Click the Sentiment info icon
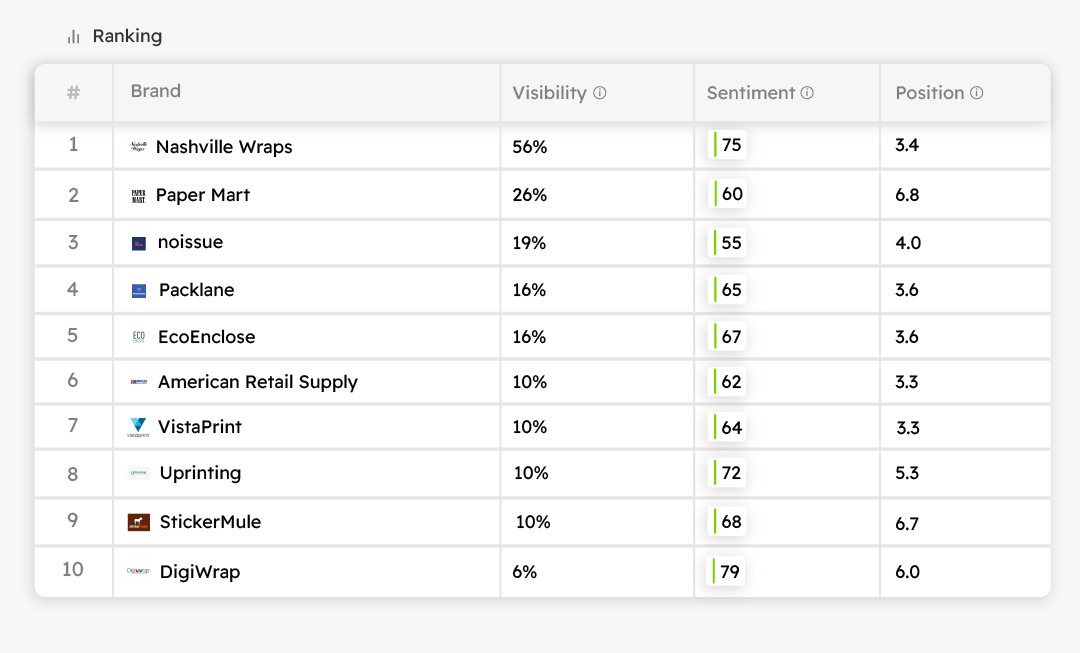 807,93
